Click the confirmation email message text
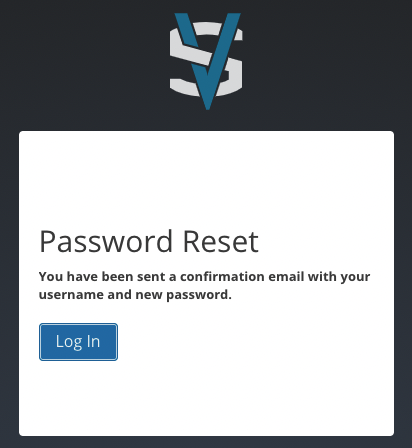This screenshot has width=412, height=448. click(x=204, y=285)
